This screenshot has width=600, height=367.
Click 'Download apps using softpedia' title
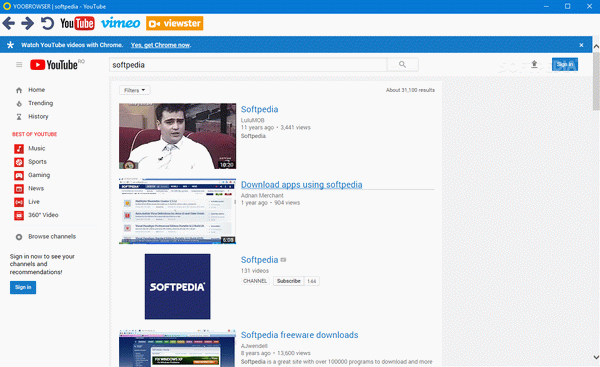302,184
